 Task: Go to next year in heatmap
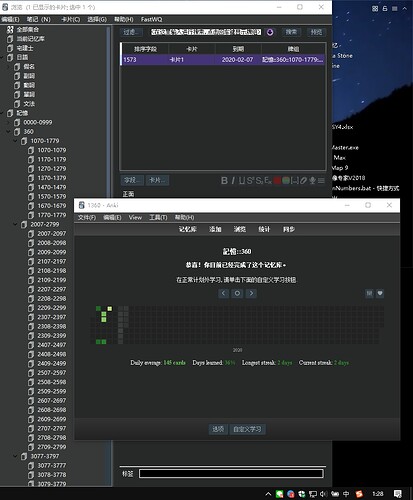(251, 293)
